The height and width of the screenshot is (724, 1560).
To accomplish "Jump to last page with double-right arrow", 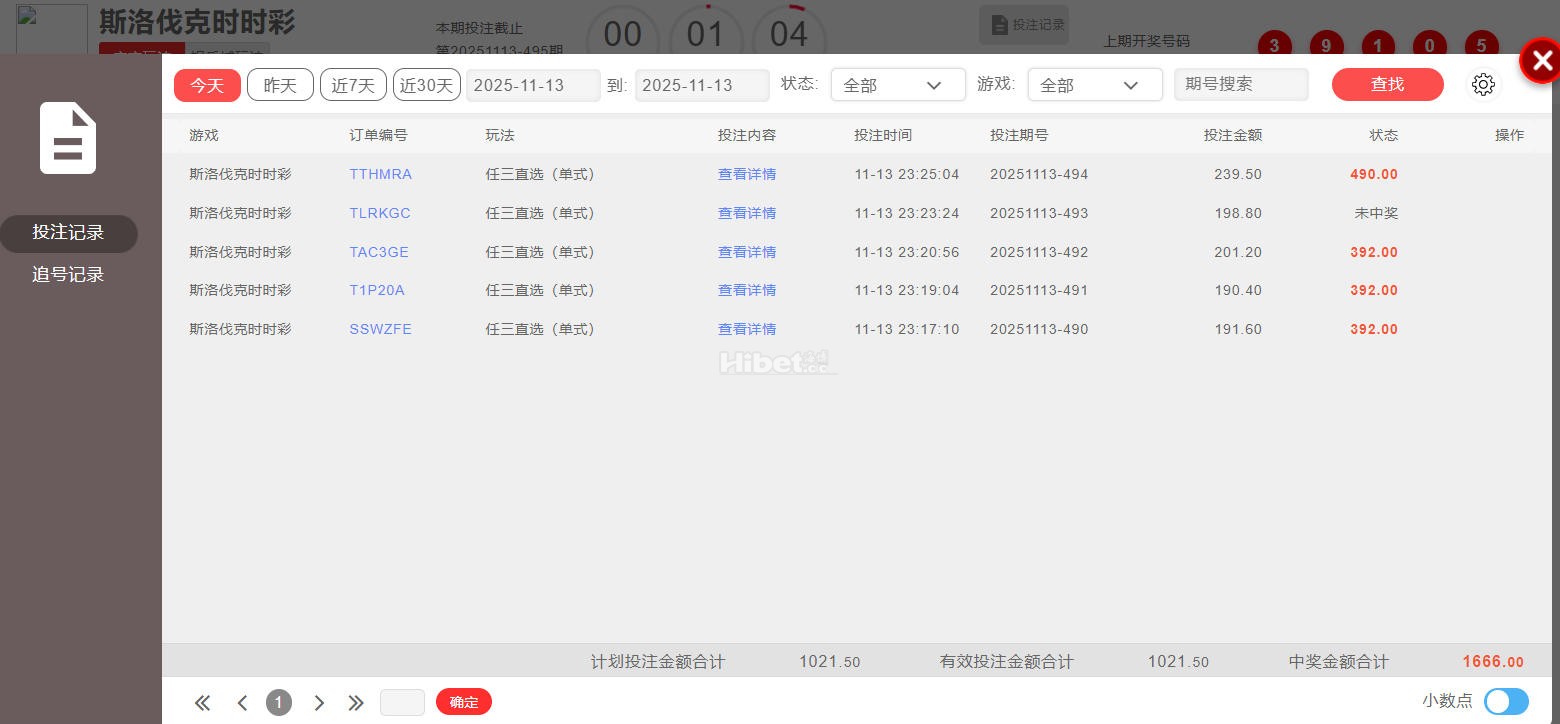I will pos(356,703).
